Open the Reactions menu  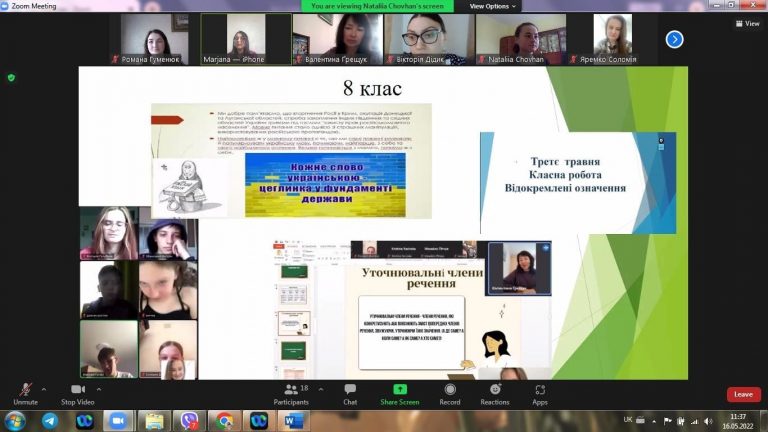tap(495, 395)
